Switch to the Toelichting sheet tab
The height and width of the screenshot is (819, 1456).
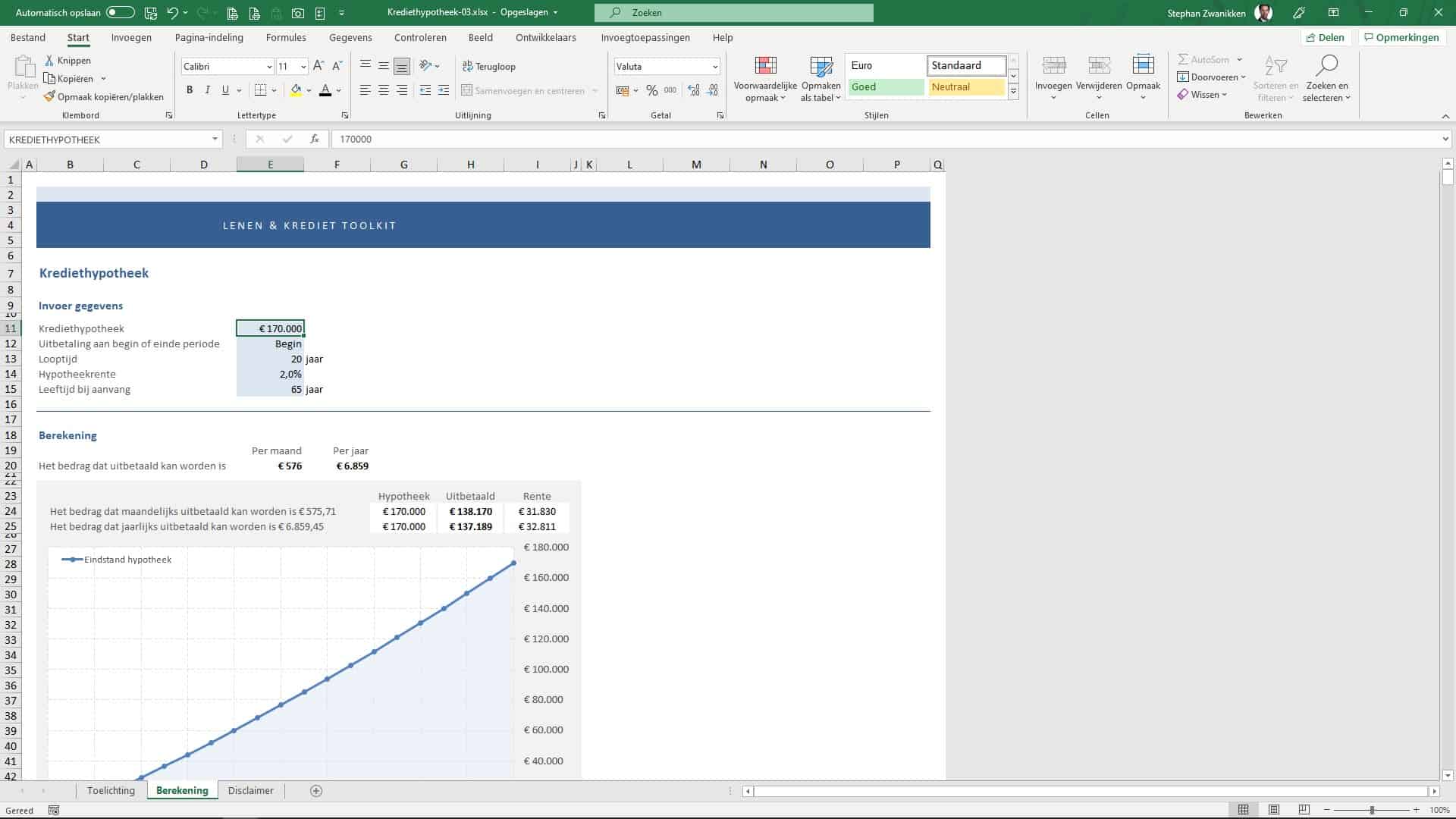pos(111,791)
